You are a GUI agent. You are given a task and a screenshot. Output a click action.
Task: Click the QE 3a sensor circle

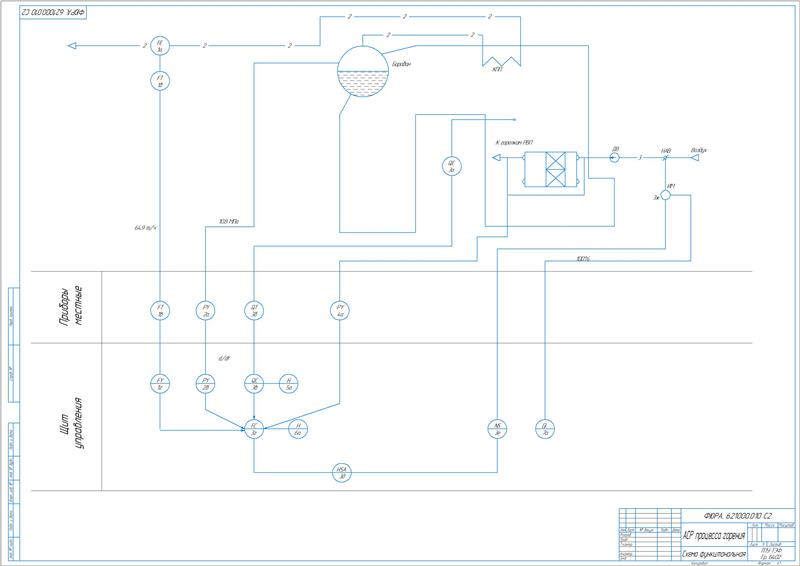point(452,166)
